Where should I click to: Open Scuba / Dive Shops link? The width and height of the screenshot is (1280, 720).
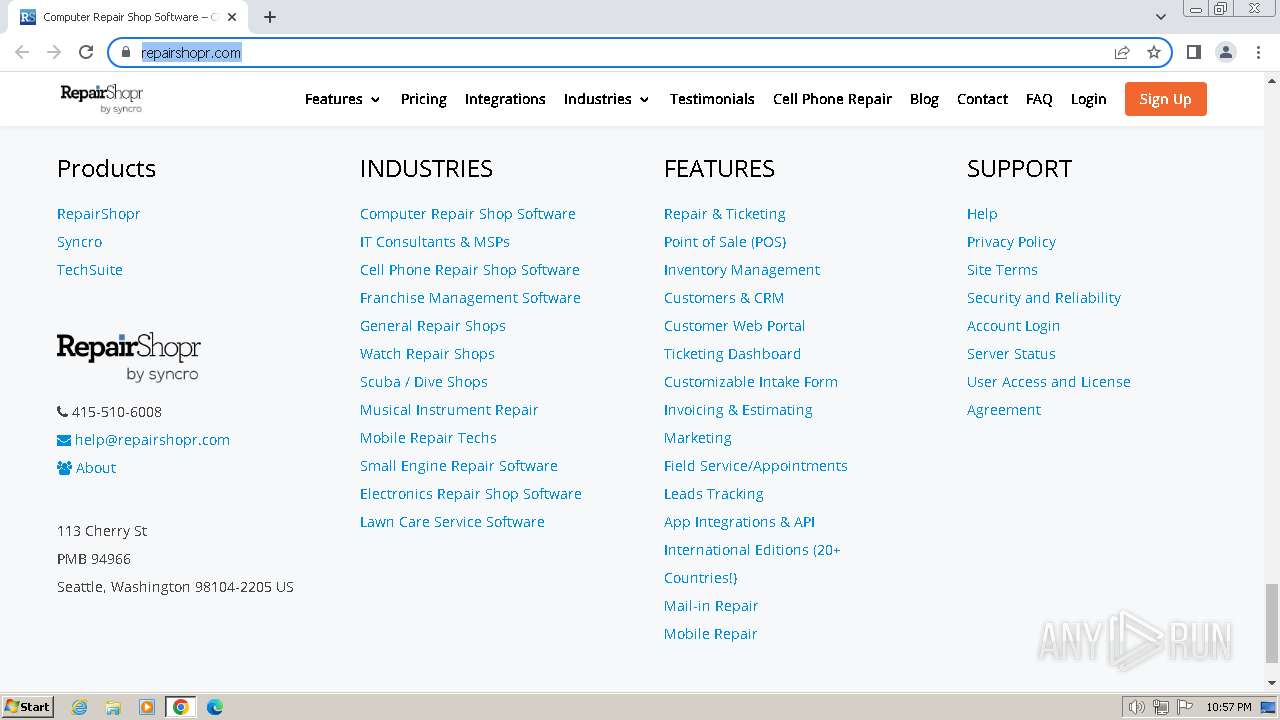coord(424,382)
